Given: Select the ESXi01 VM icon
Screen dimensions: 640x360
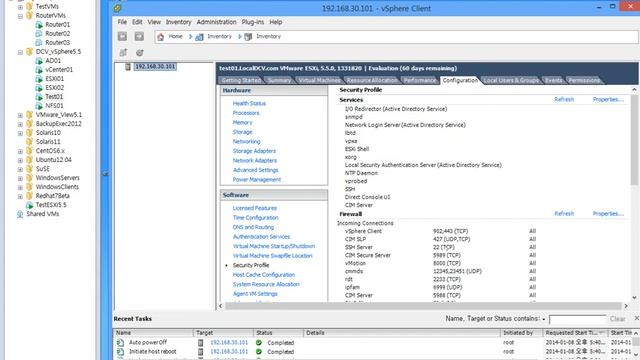Looking at the screenshot, I should 39,78.
